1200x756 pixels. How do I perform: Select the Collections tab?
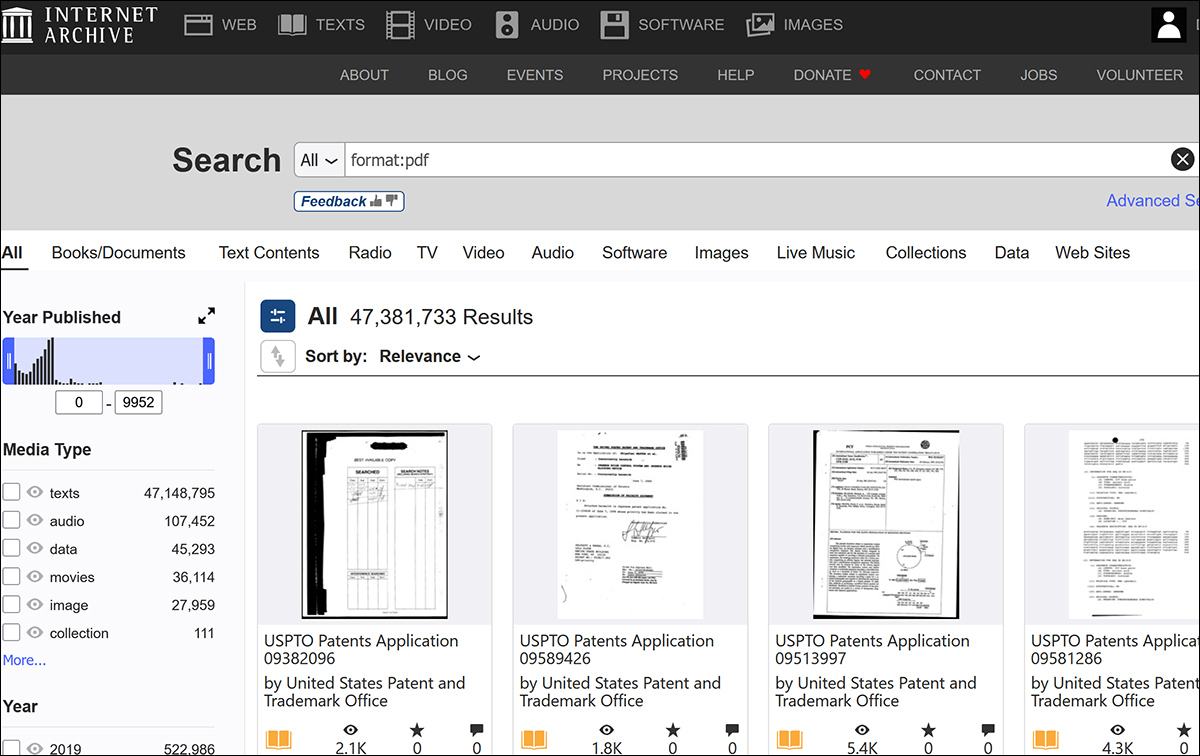coord(926,253)
